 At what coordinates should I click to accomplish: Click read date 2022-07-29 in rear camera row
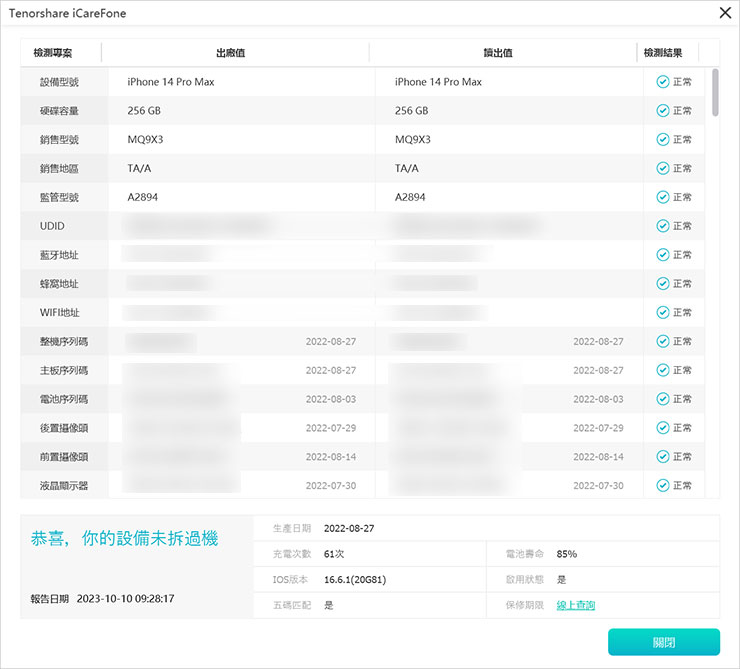(x=598, y=428)
